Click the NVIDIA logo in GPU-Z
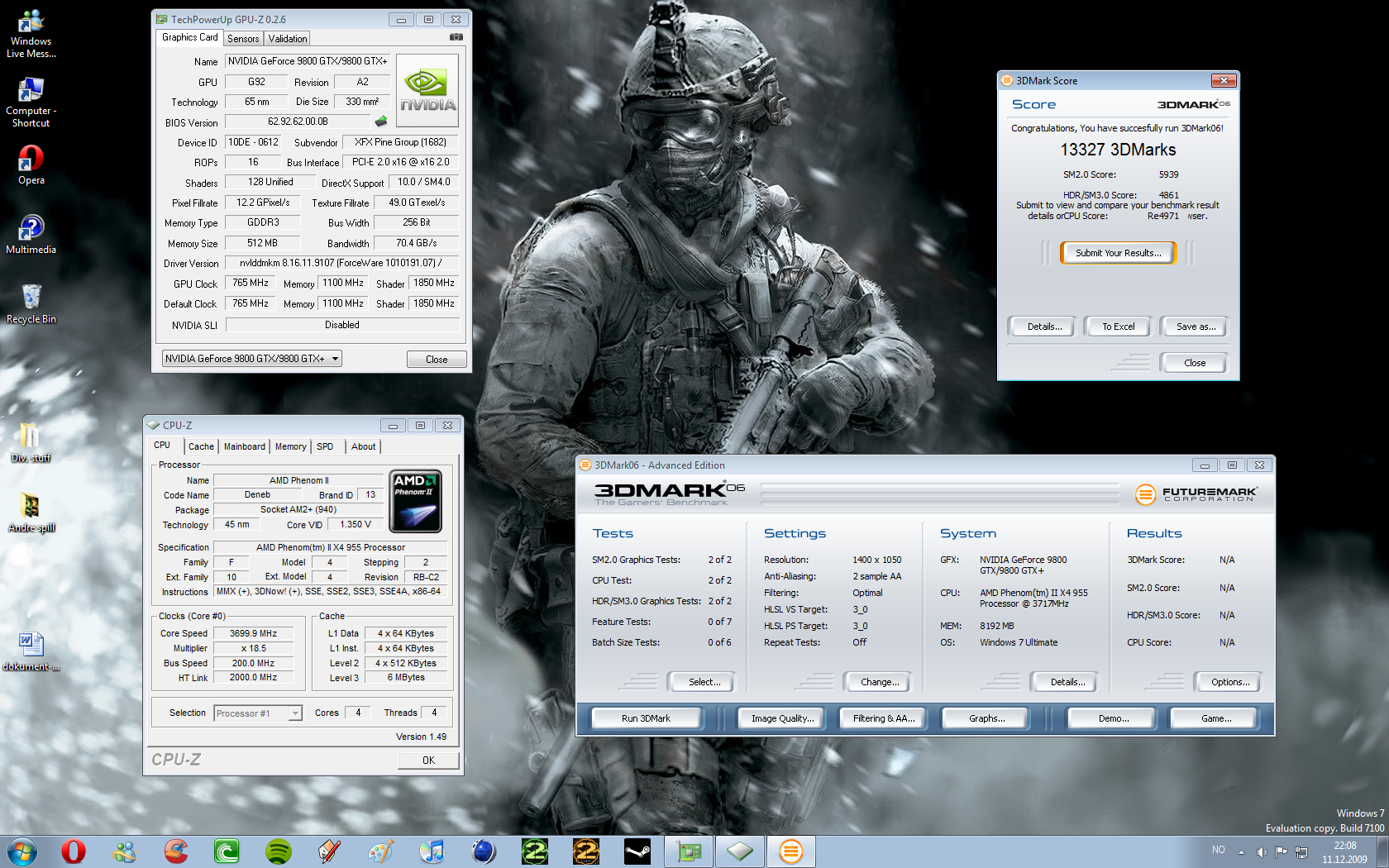Image resolution: width=1389 pixels, height=868 pixels. click(427, 90)
